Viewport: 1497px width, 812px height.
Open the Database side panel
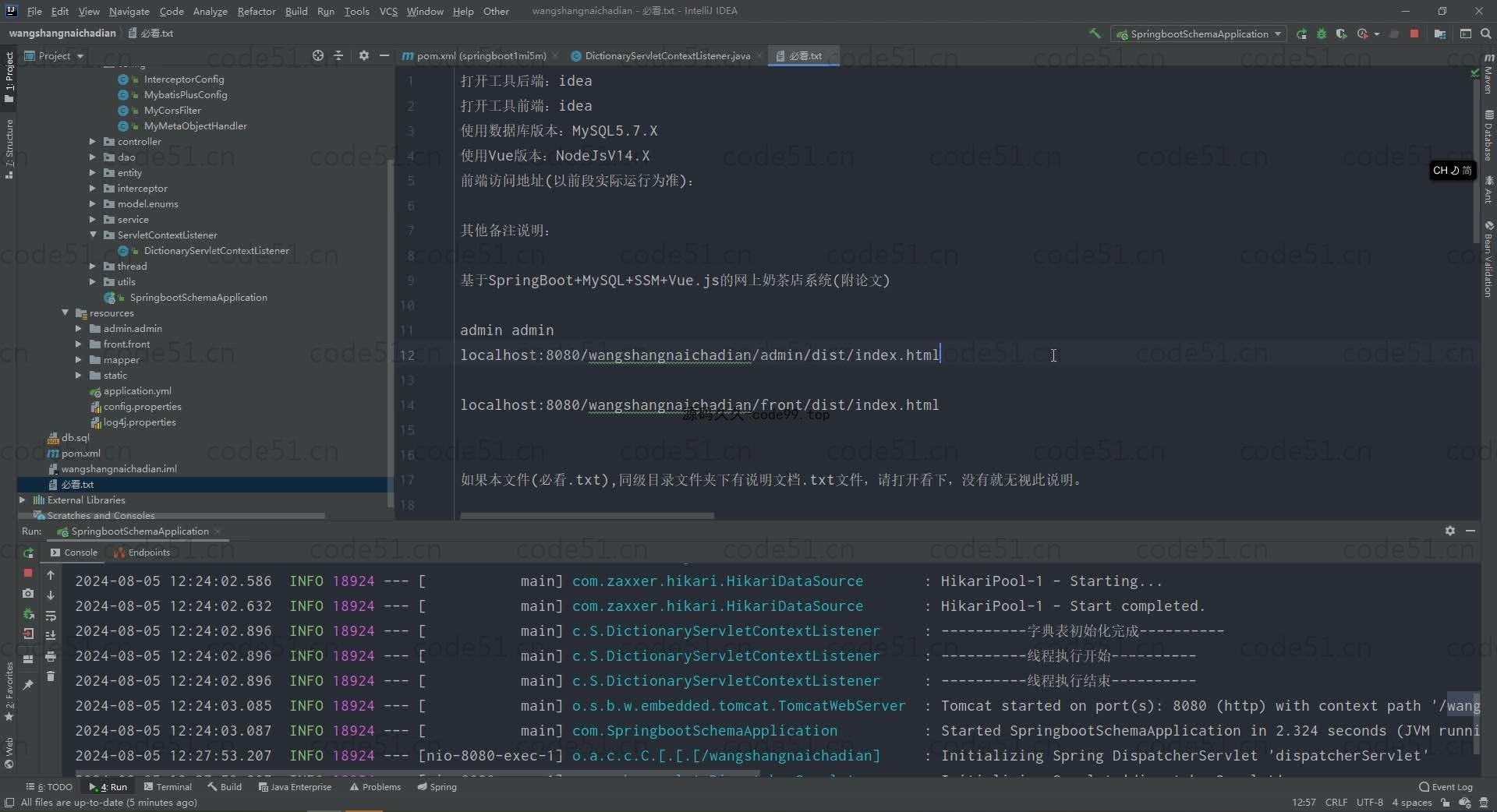(x=1488, y=136)
